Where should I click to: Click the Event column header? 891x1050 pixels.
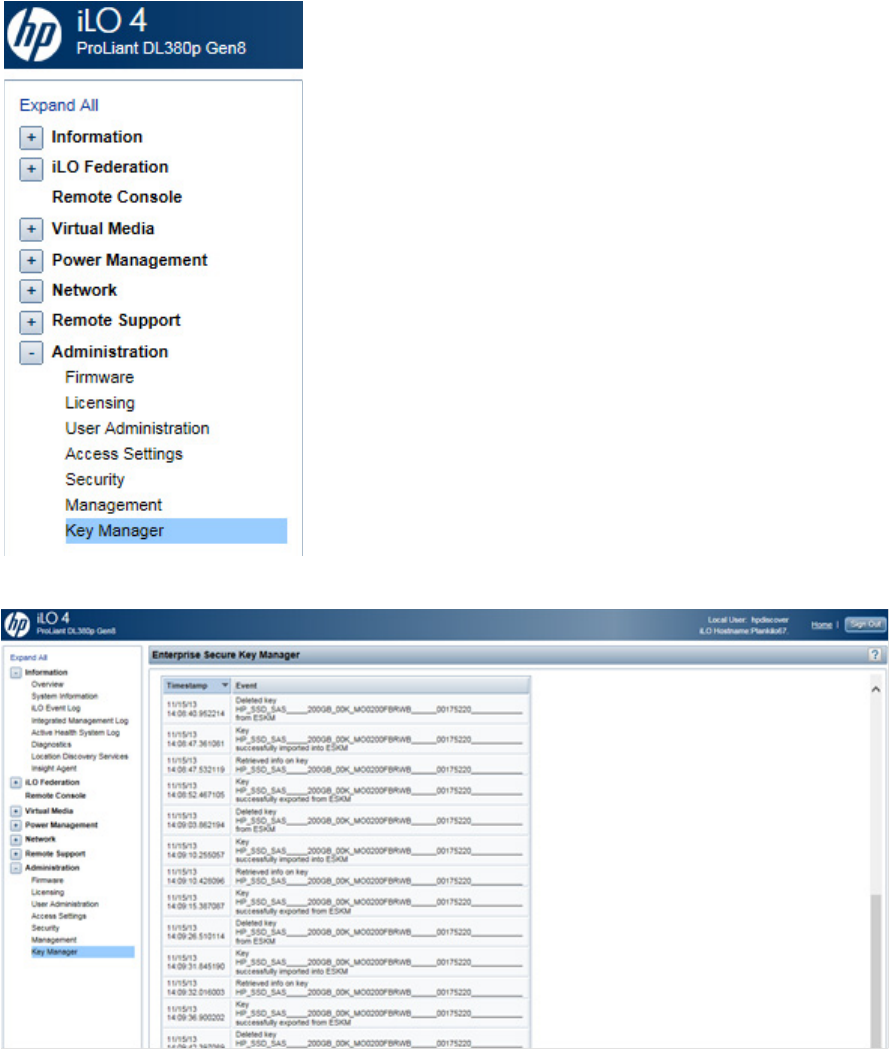[381, 685]
